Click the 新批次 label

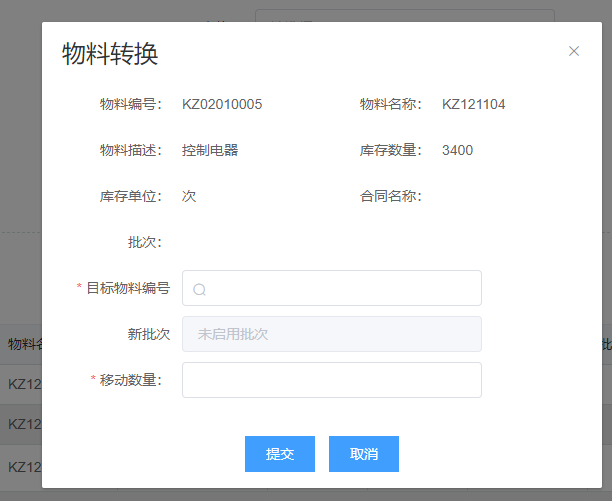(148, 334)
